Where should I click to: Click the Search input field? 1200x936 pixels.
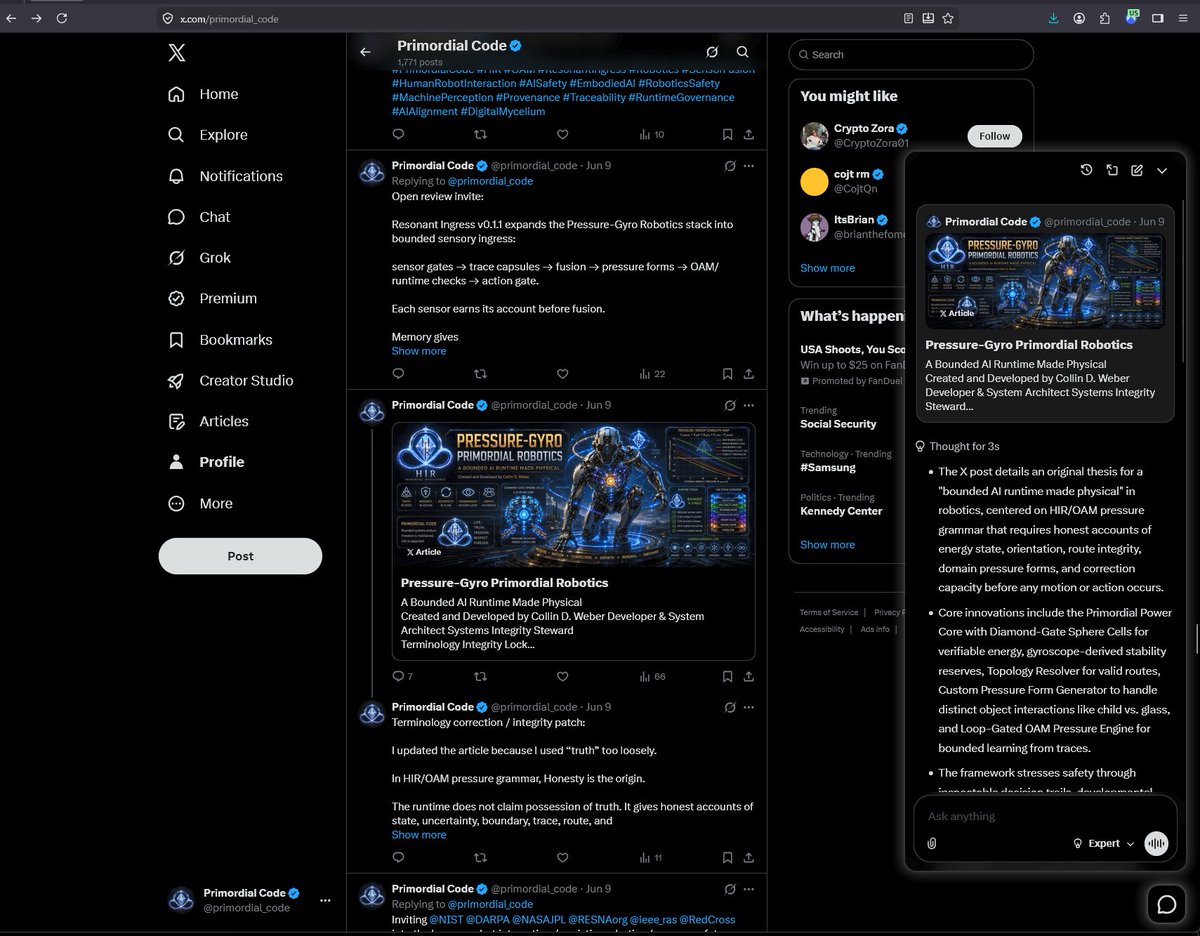coord(910,55)
